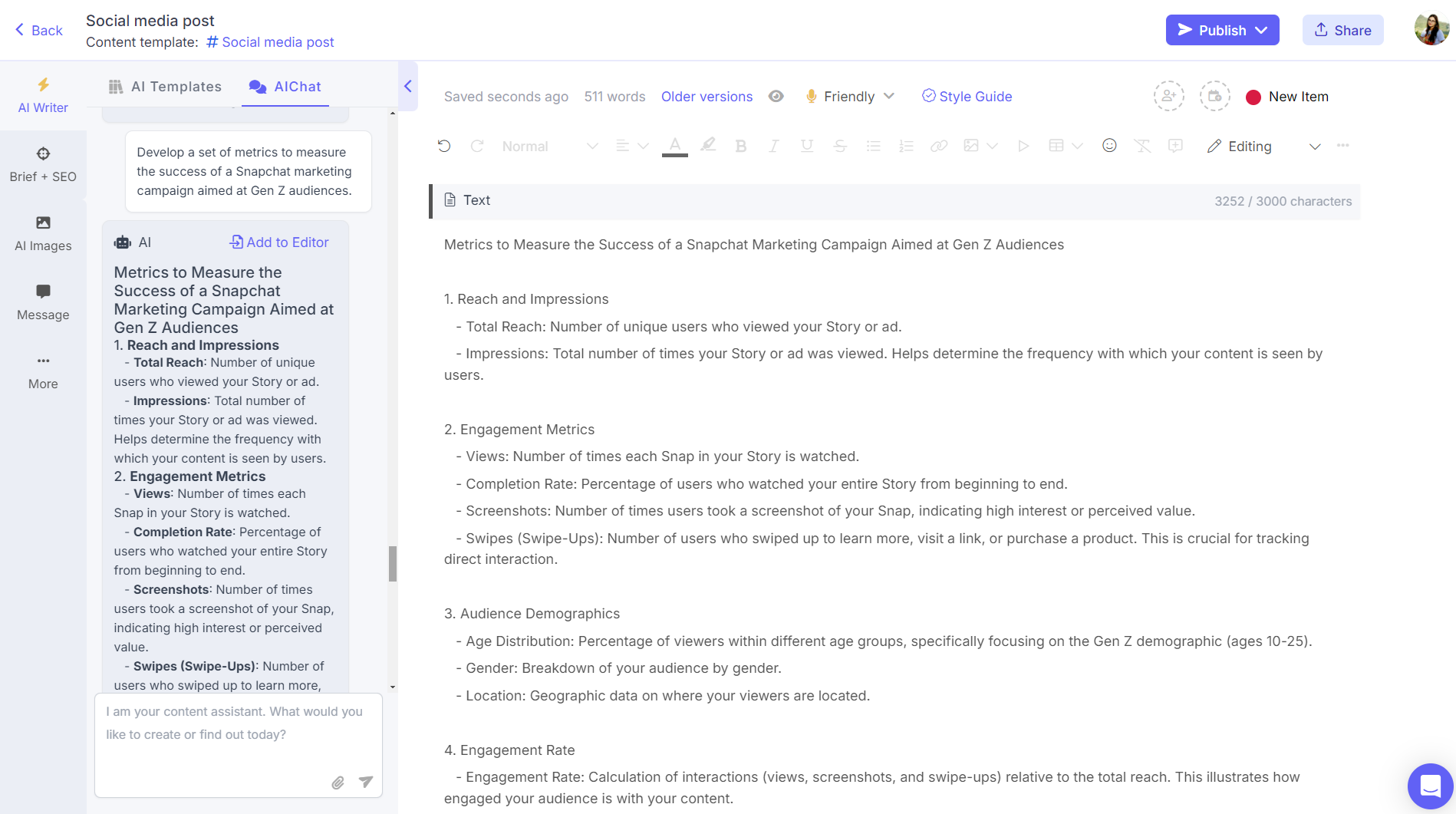This screenshot has width=1456, height=814.
Task: Toggle strikethrough formatting
Action: click(840, 146)
